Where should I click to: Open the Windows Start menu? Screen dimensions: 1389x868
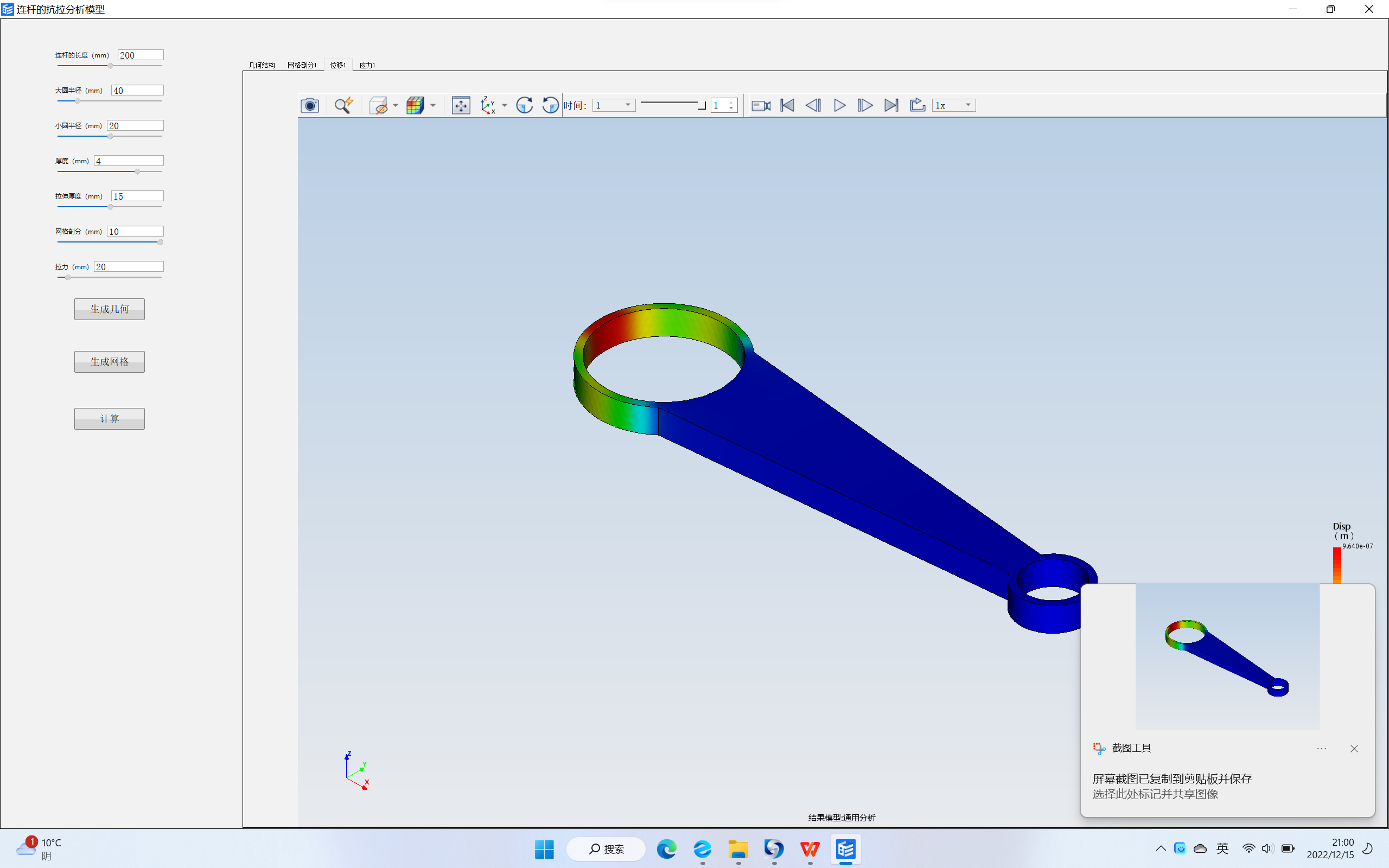click(x=544, y=849)
